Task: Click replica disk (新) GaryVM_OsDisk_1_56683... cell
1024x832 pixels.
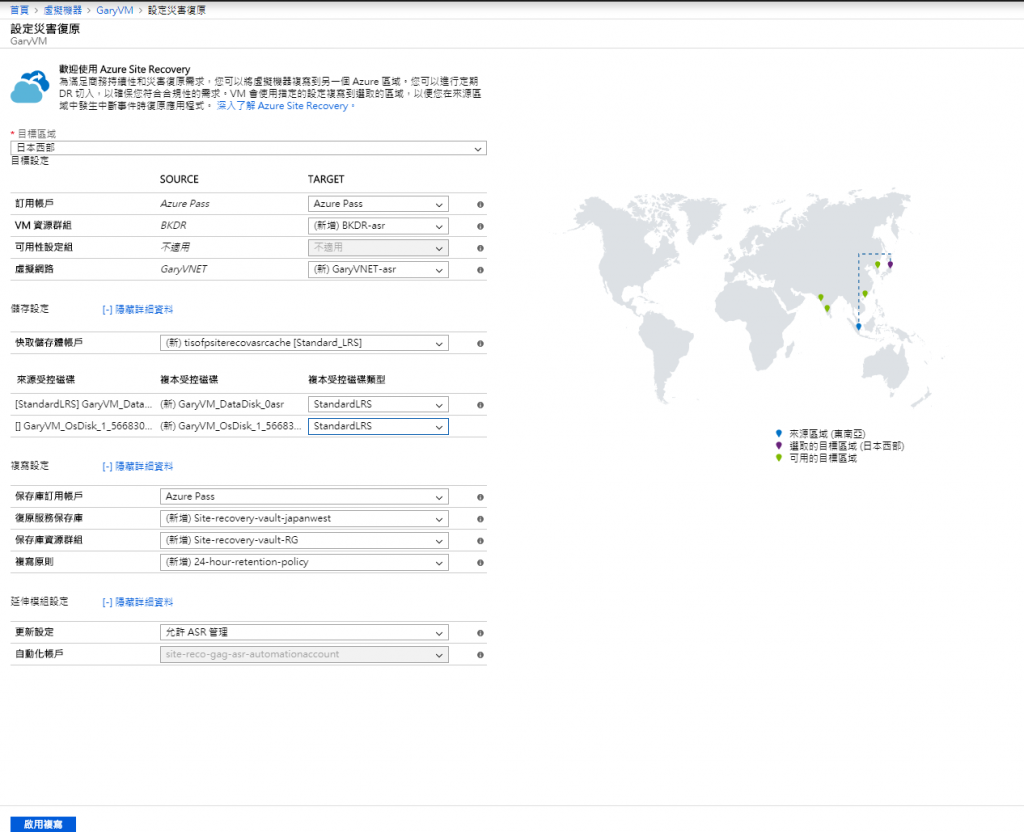Action: pos(231,426)
